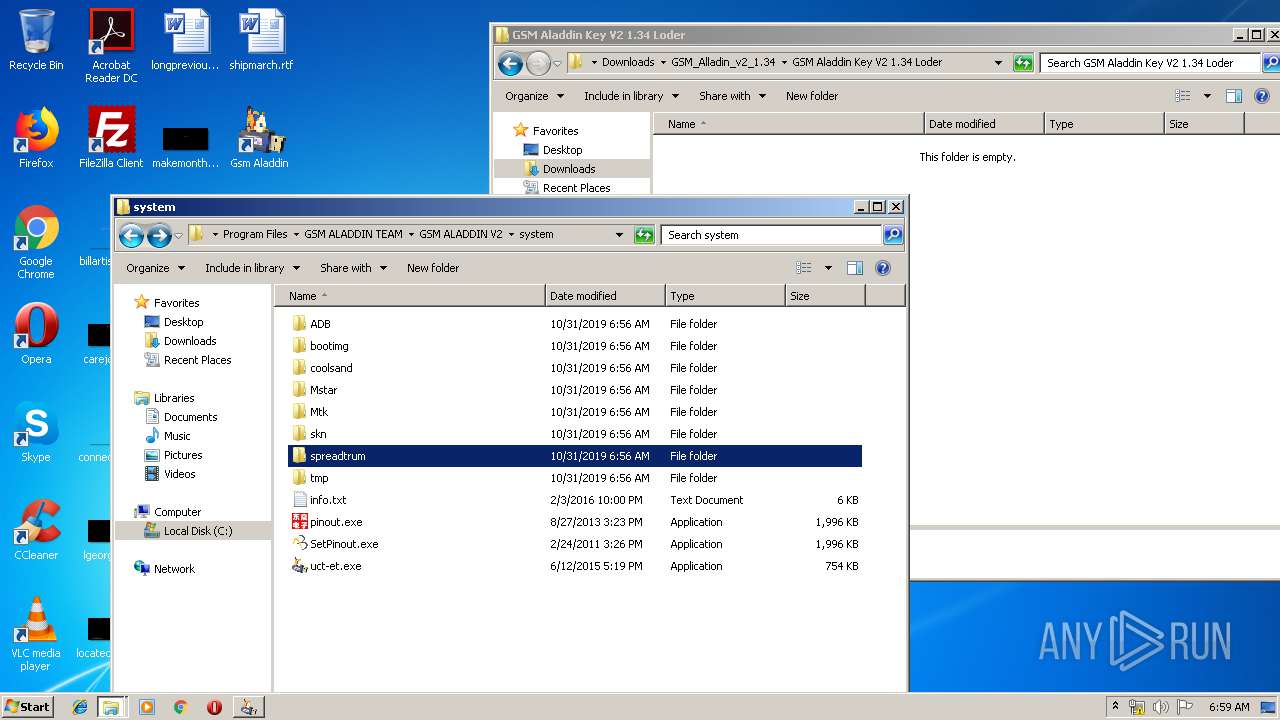Launch CCleaner from the desktop
Viewport: 1280px width, 720px height.
click(x=36, y=530)
